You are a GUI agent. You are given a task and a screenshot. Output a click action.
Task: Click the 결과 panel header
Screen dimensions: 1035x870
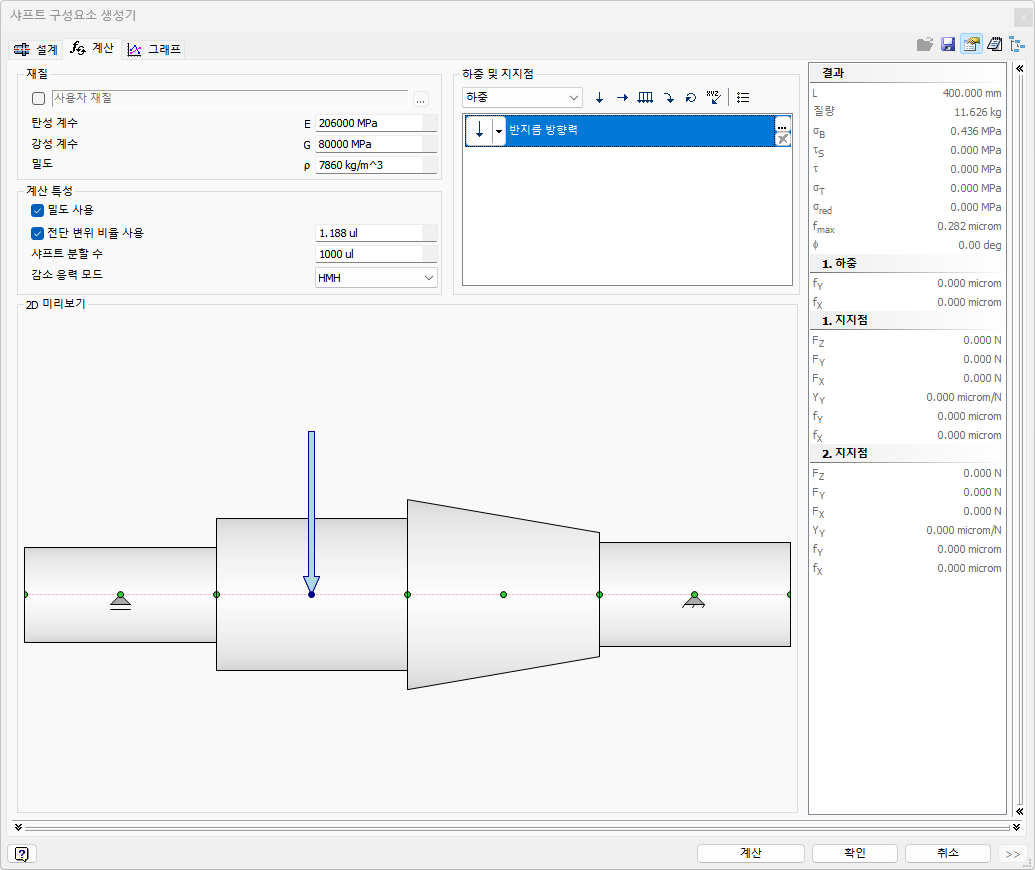[908, 73]
